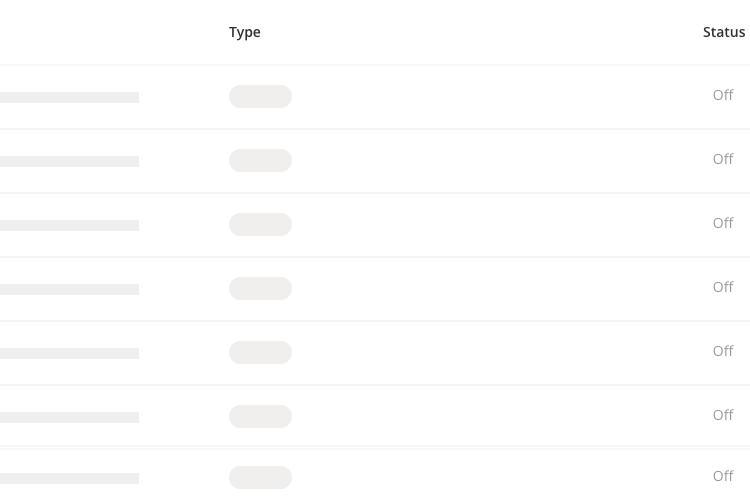Click the Off status in the second row
Image resolution: width=750 pixels, height=500 pixels.
[723, 159]
